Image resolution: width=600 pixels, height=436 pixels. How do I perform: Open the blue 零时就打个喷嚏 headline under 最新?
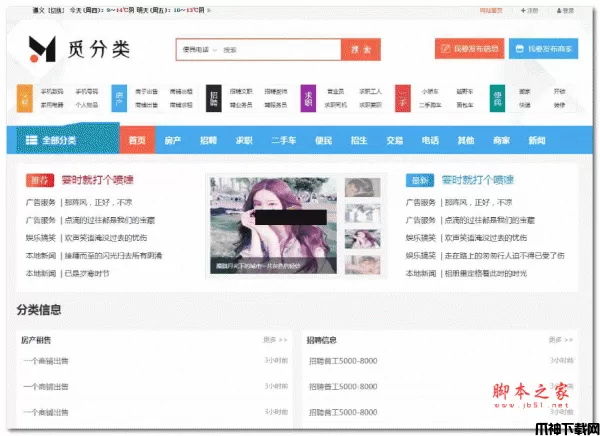click(478, 180)
